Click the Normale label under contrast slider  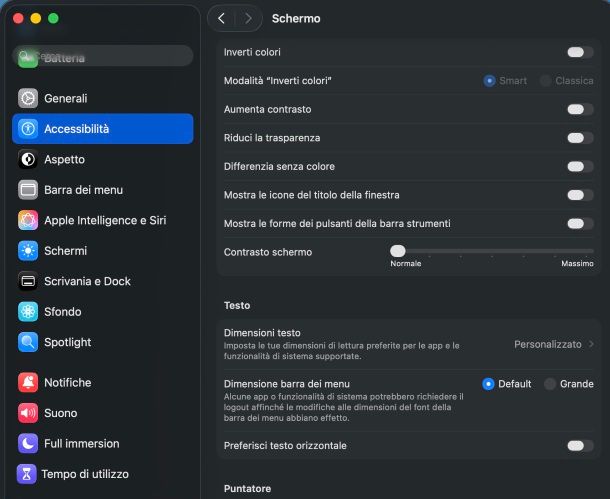tap(406, 263)
